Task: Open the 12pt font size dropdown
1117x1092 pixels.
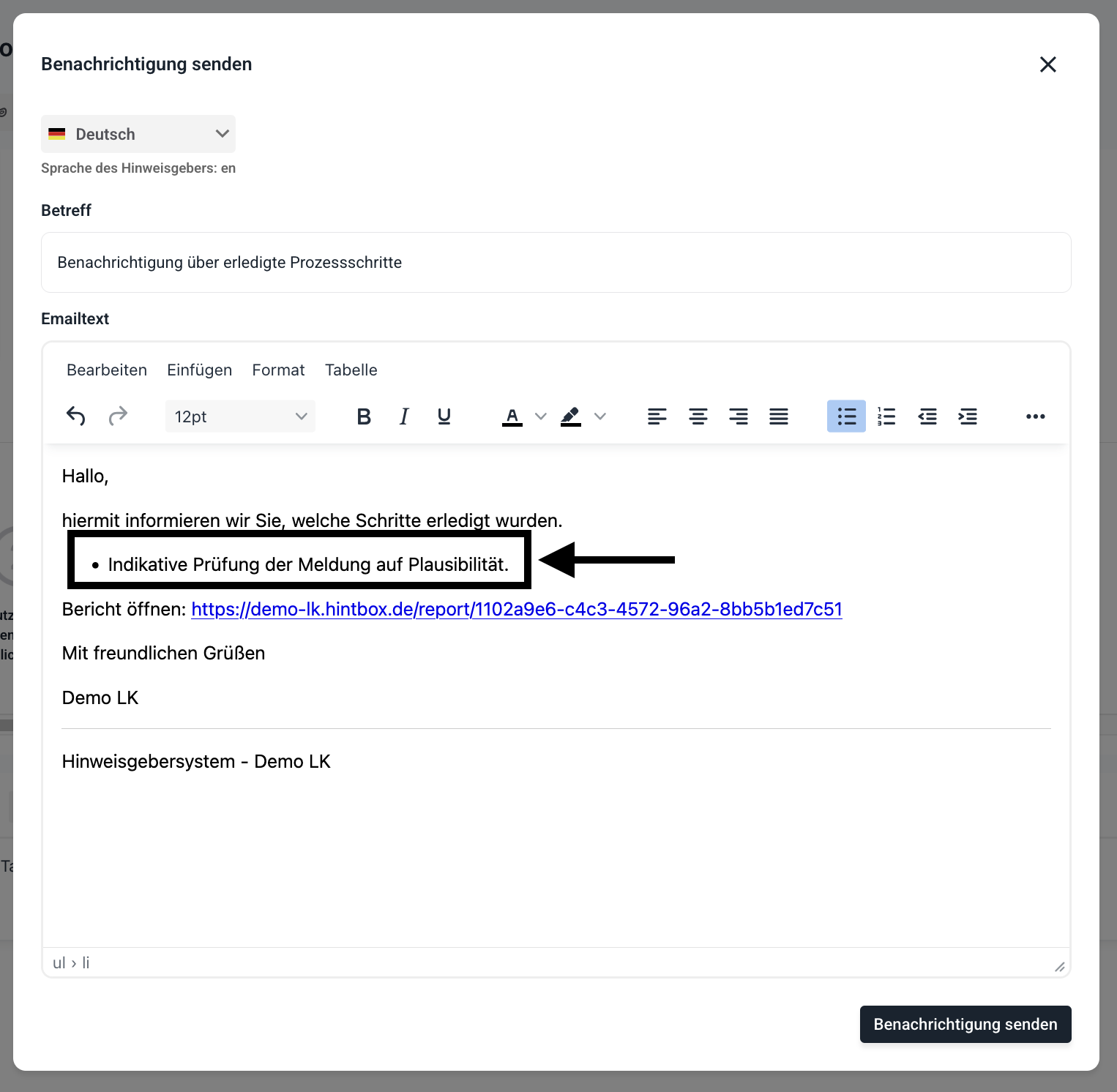Action: (240, 416)
